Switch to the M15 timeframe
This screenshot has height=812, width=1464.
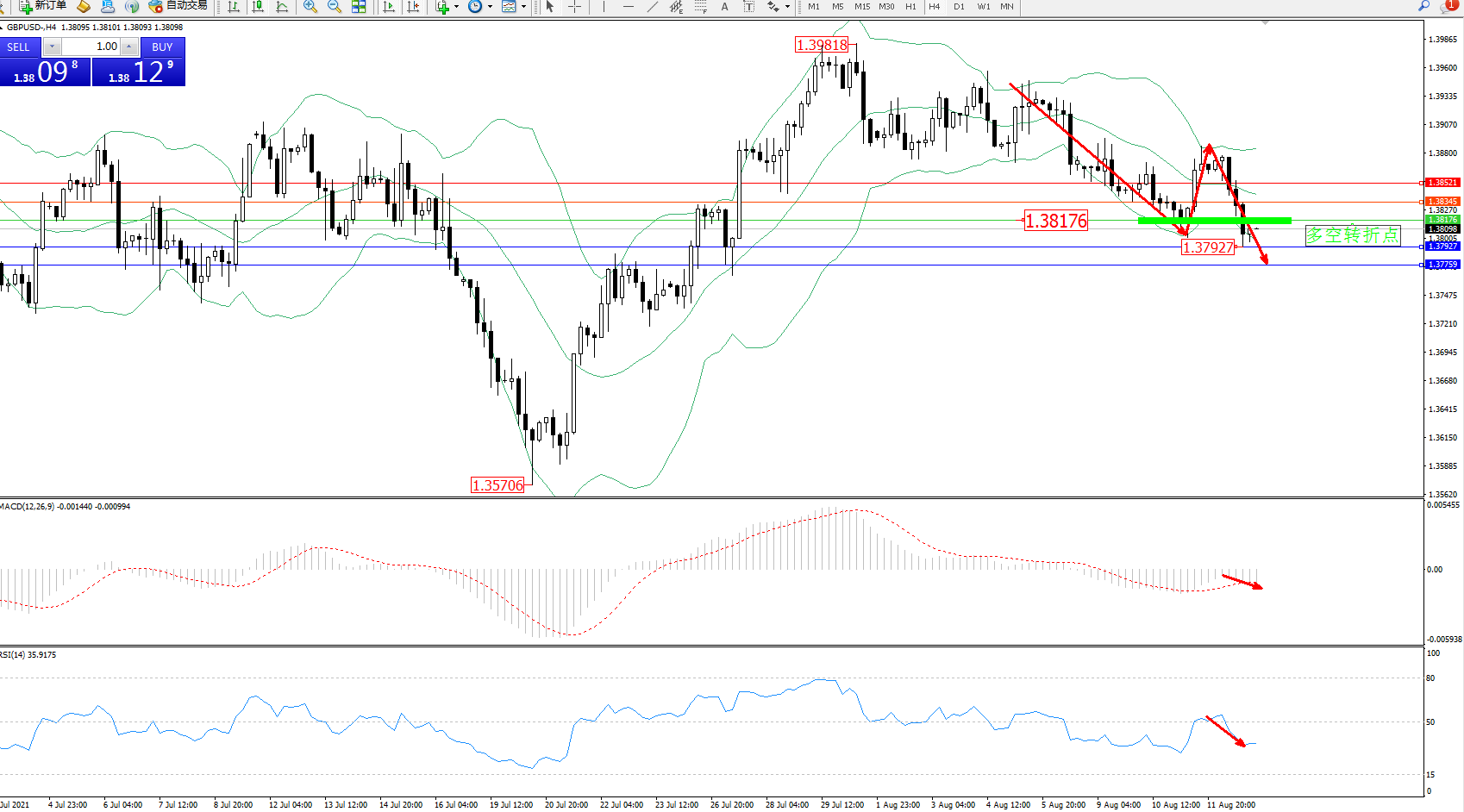(x=862, y=7)
